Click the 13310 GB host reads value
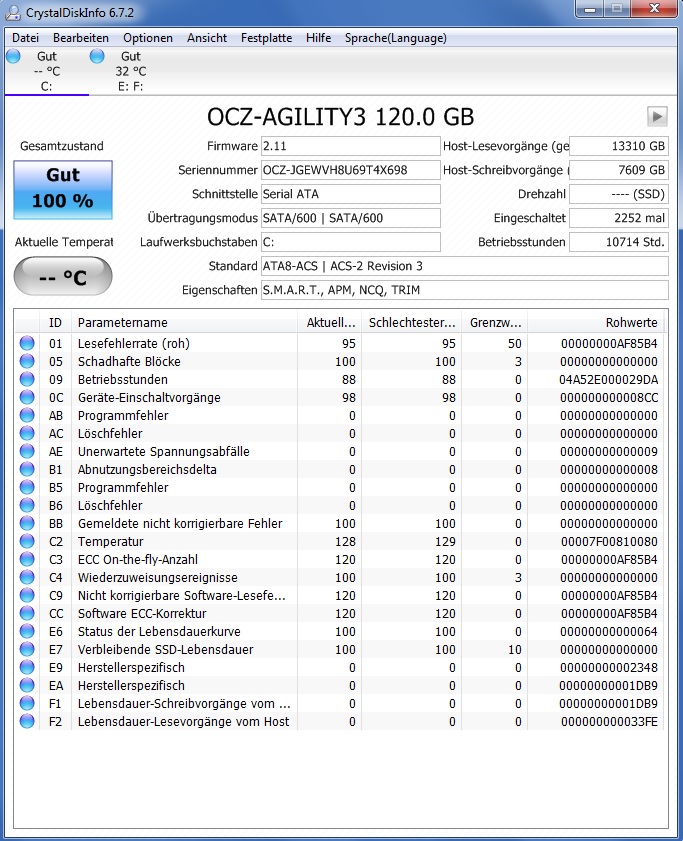The height and width of the screenshot is (841, 683). tap(619, 146)
